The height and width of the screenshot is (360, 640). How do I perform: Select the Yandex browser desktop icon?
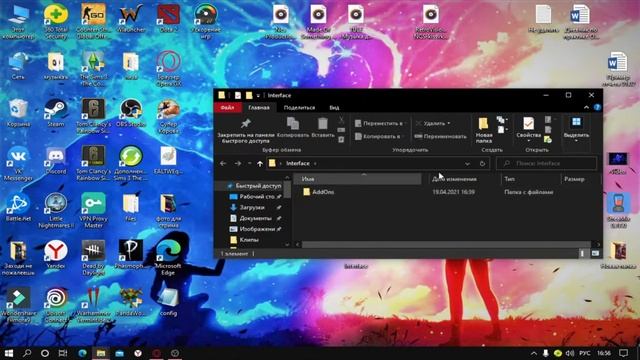56,255
